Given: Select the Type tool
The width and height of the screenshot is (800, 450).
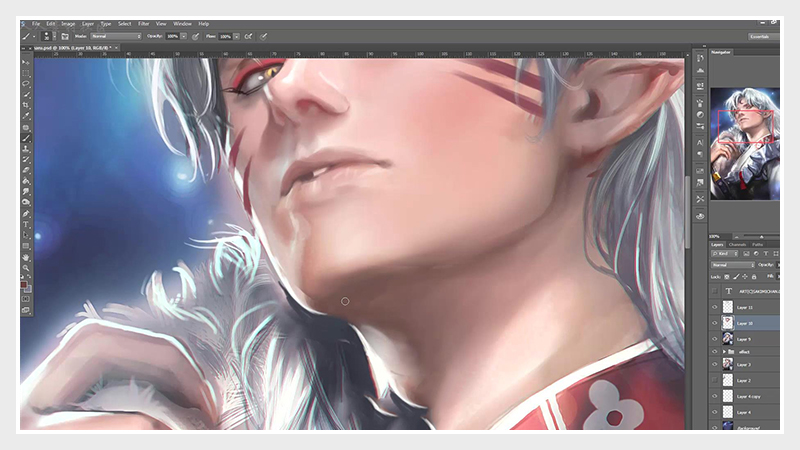Looking at the screenshot, I should coord(26,224).
